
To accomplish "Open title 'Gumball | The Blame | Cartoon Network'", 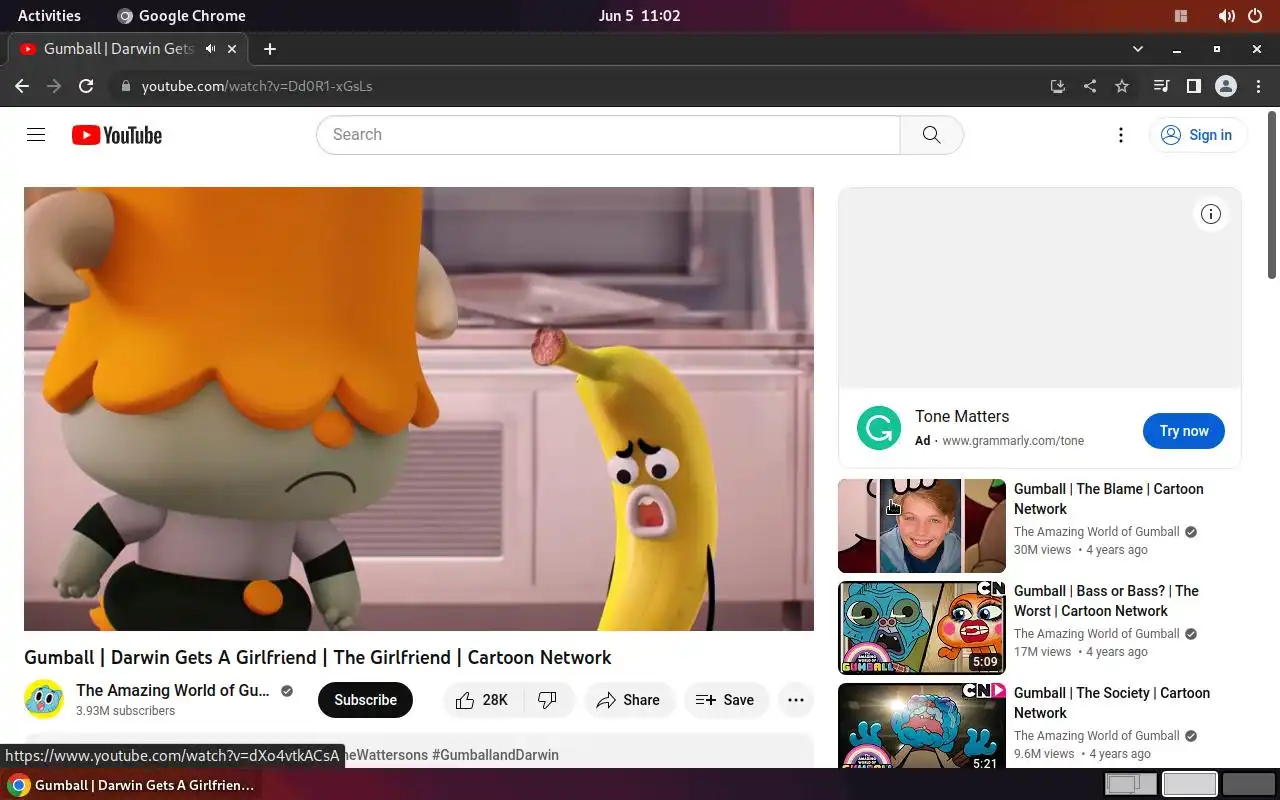I will click(x=1109, y=499).
